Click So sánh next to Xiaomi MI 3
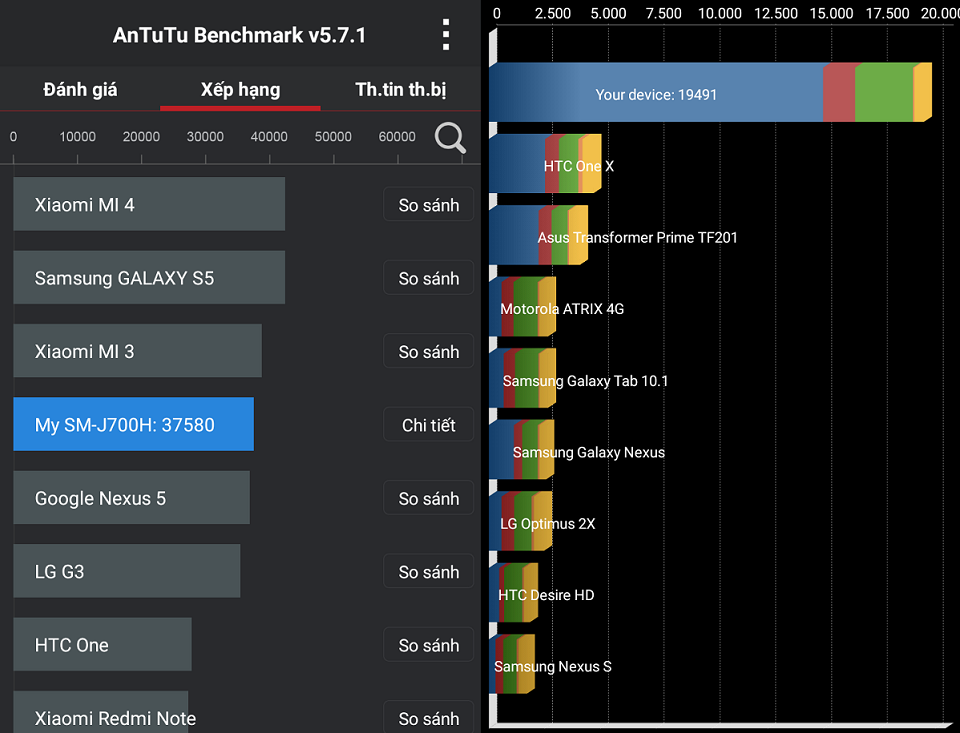Screen dimensions: 960x733 pos(429,351)
